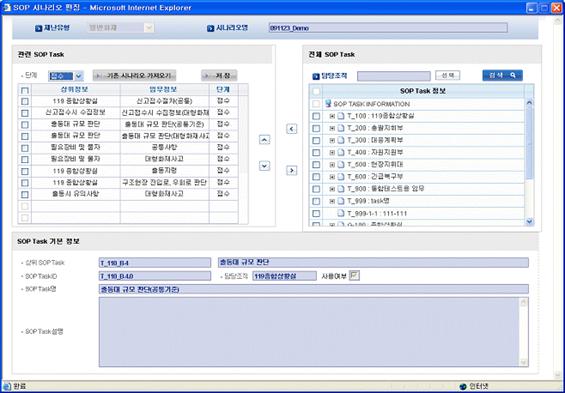This screenshot has width=565, height=393.
Task: Check the 신고접수절차(공통) row checkbox
Action: (25, 102)
